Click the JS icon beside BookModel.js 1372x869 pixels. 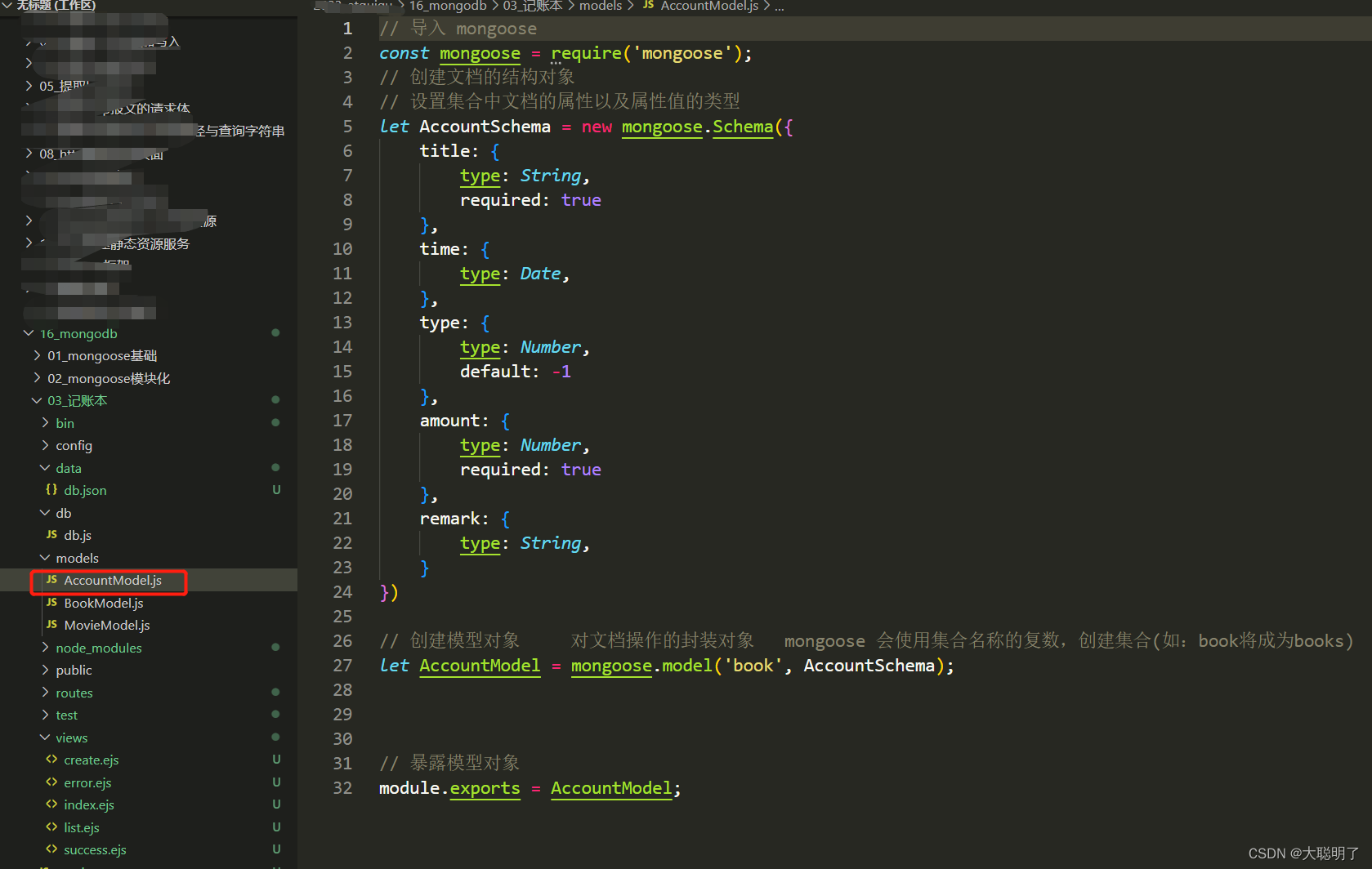click(x=51, y=603)
